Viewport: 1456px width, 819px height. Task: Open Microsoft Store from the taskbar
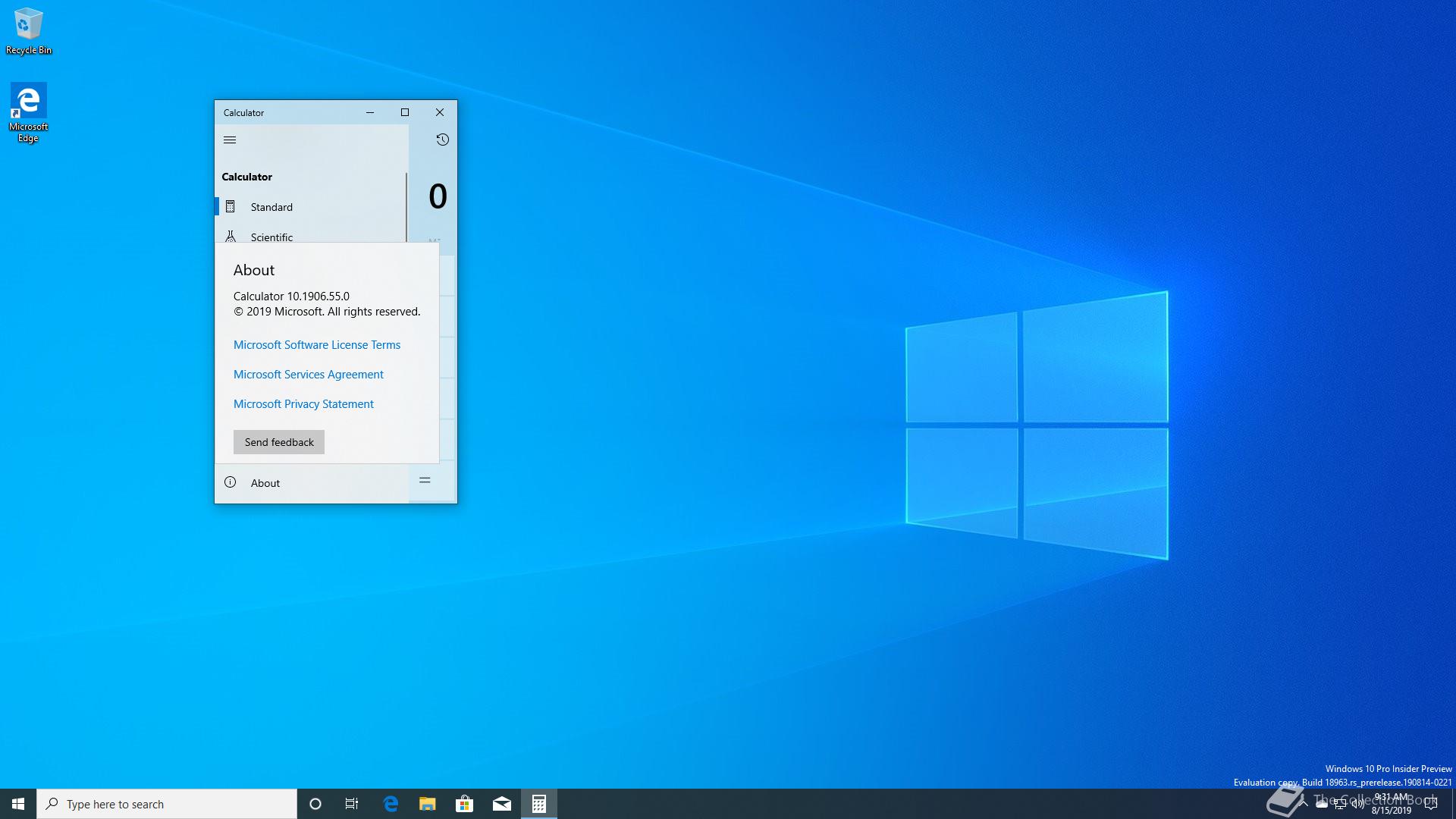pos(465,804)
